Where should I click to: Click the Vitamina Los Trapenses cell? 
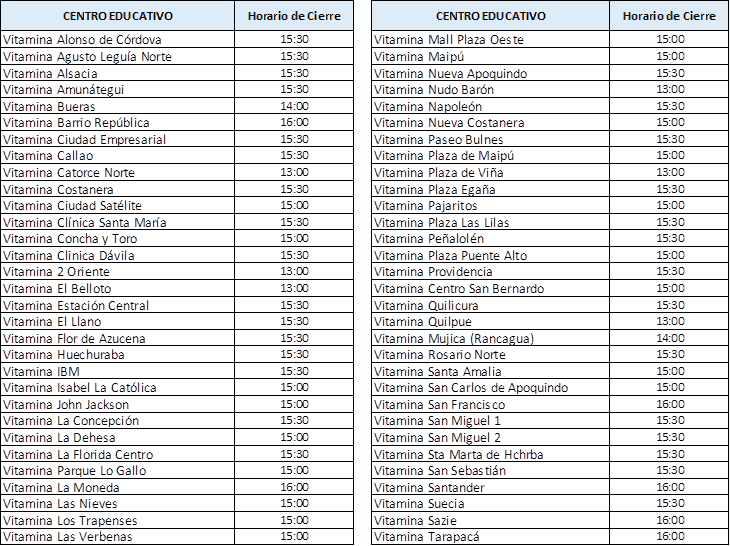coord(117,520)
